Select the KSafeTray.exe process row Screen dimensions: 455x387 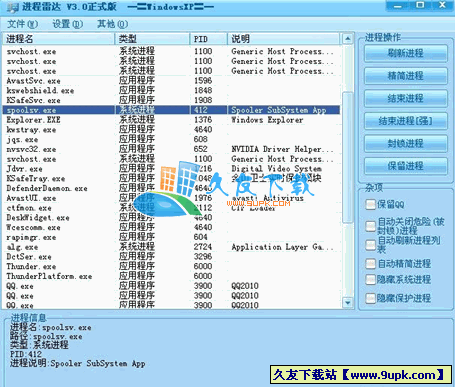click(171, 179)
